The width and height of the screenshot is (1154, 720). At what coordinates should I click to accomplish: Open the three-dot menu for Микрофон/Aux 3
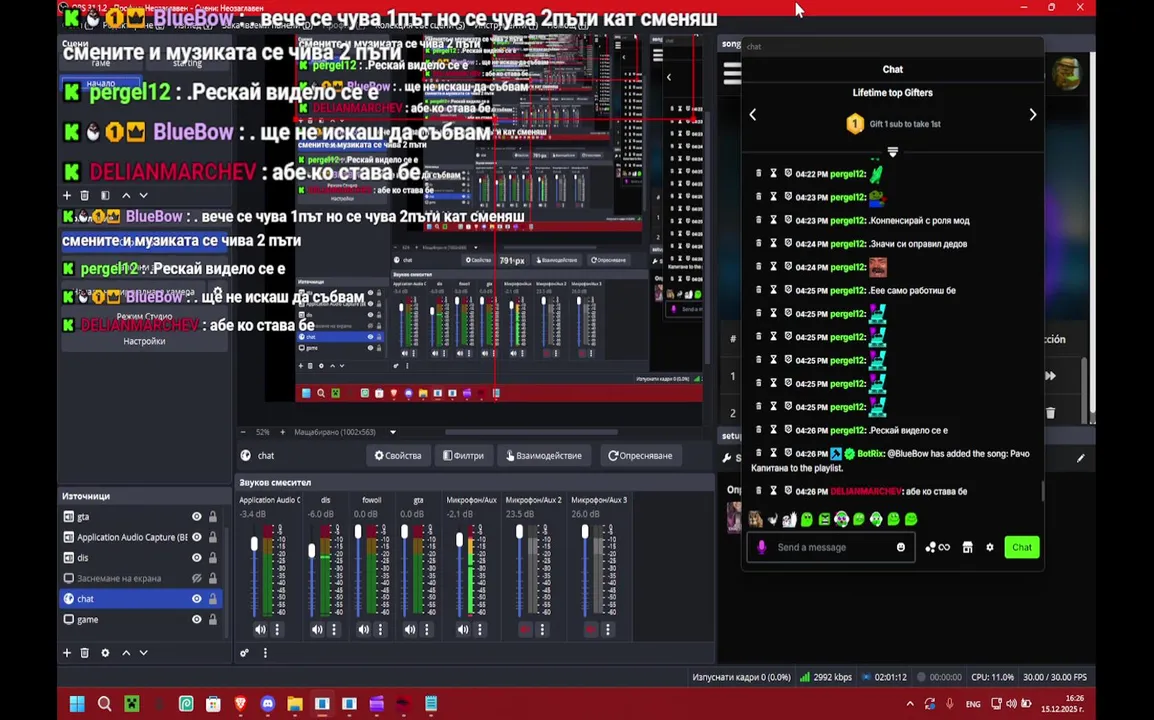[608, 629]
